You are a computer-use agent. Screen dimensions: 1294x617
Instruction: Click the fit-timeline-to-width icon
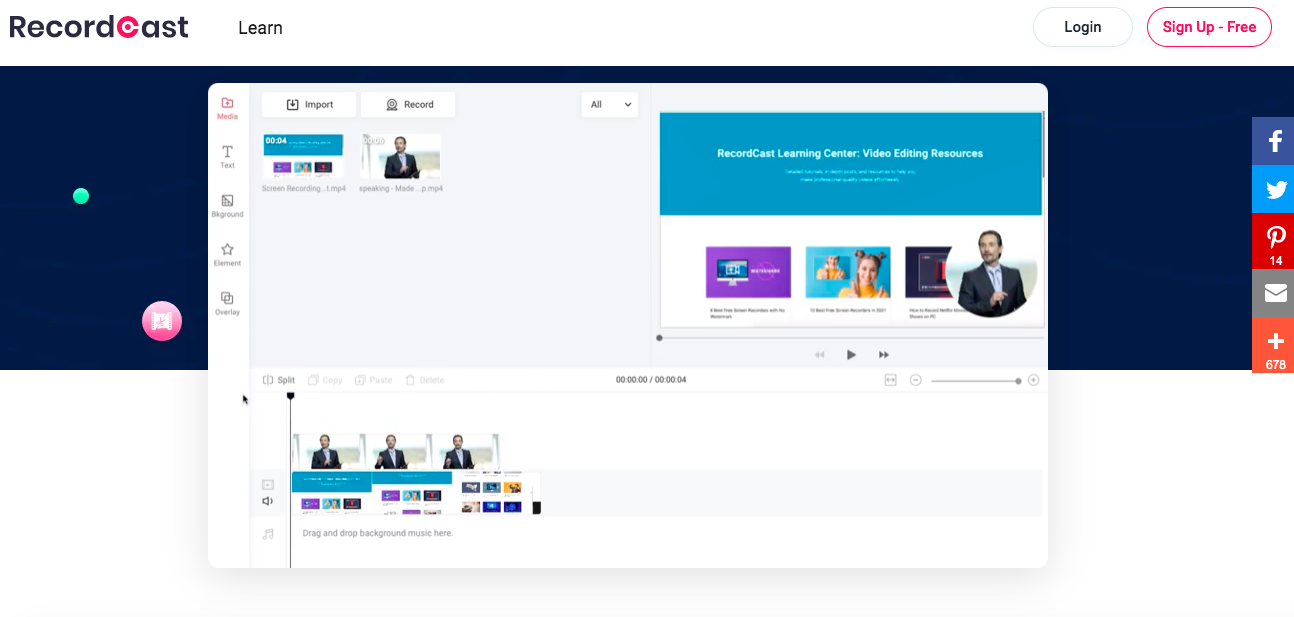[x=890, y=380]
